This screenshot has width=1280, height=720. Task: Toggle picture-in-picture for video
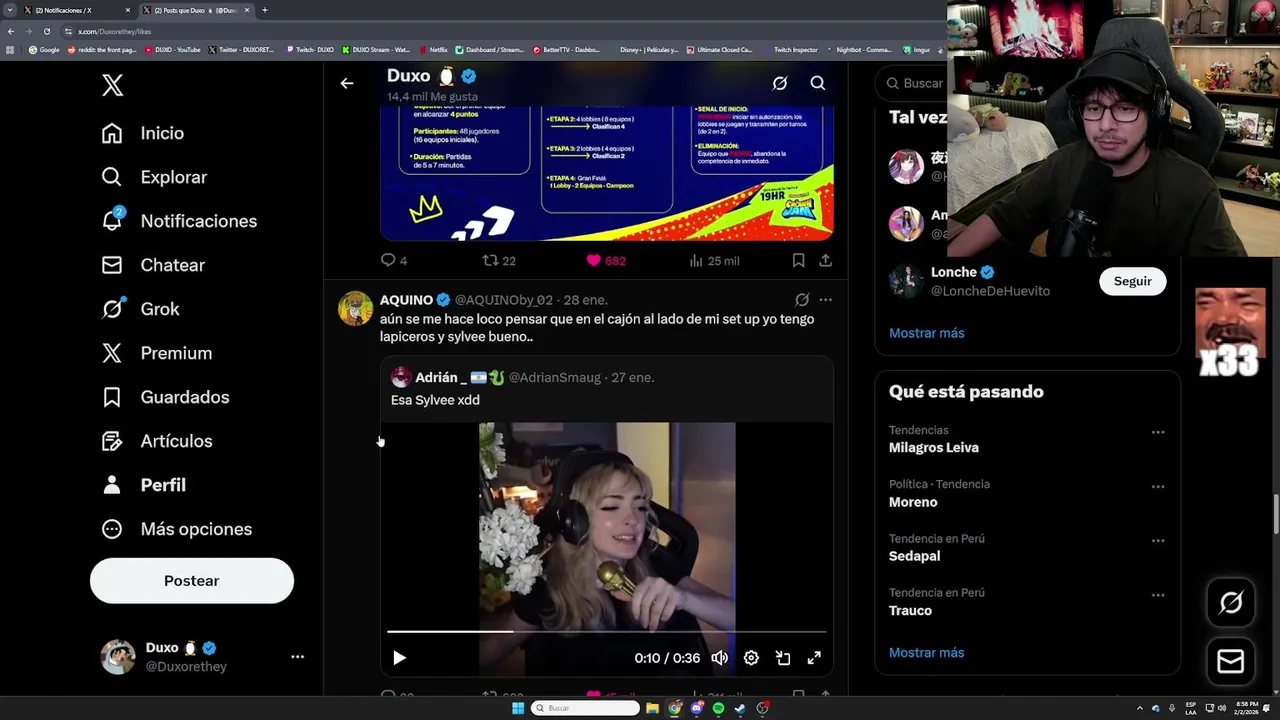click(x=783, y=658)
